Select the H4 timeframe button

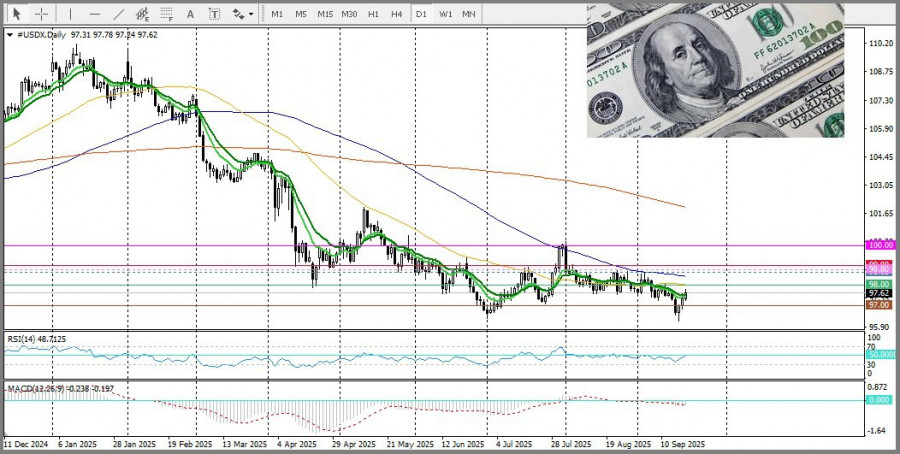[x=397, y=14]
